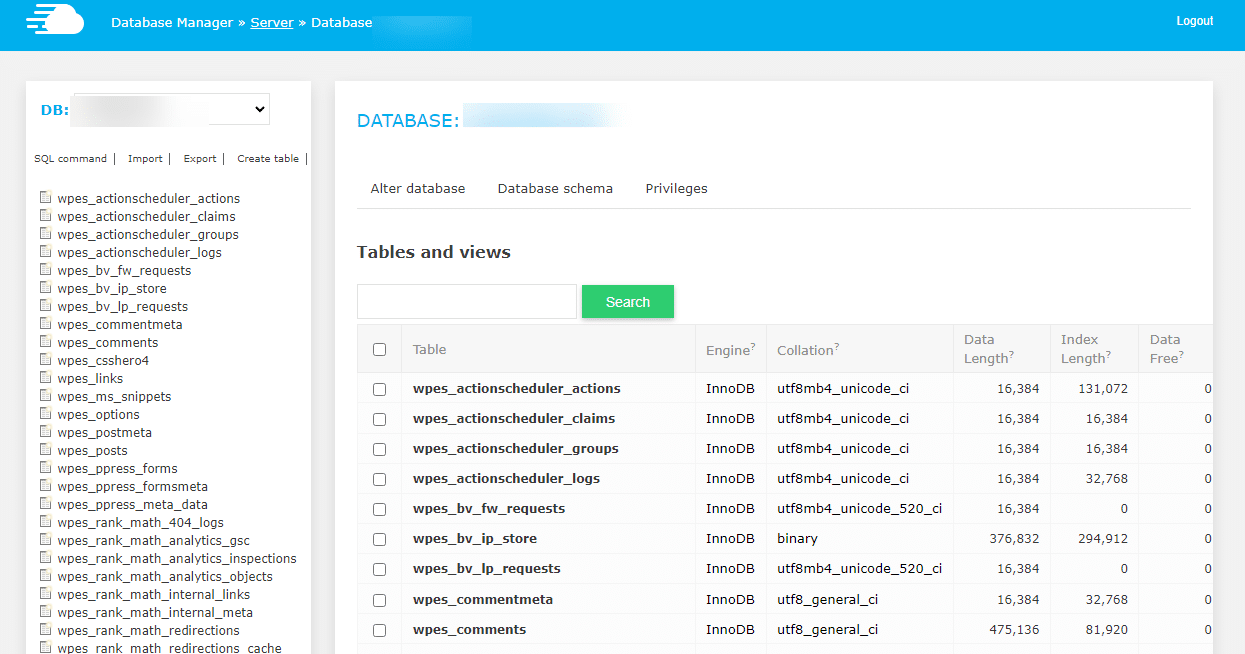
Task: Click table icon beside wpes_posts in sidebar
Action: tap(45, 450)
